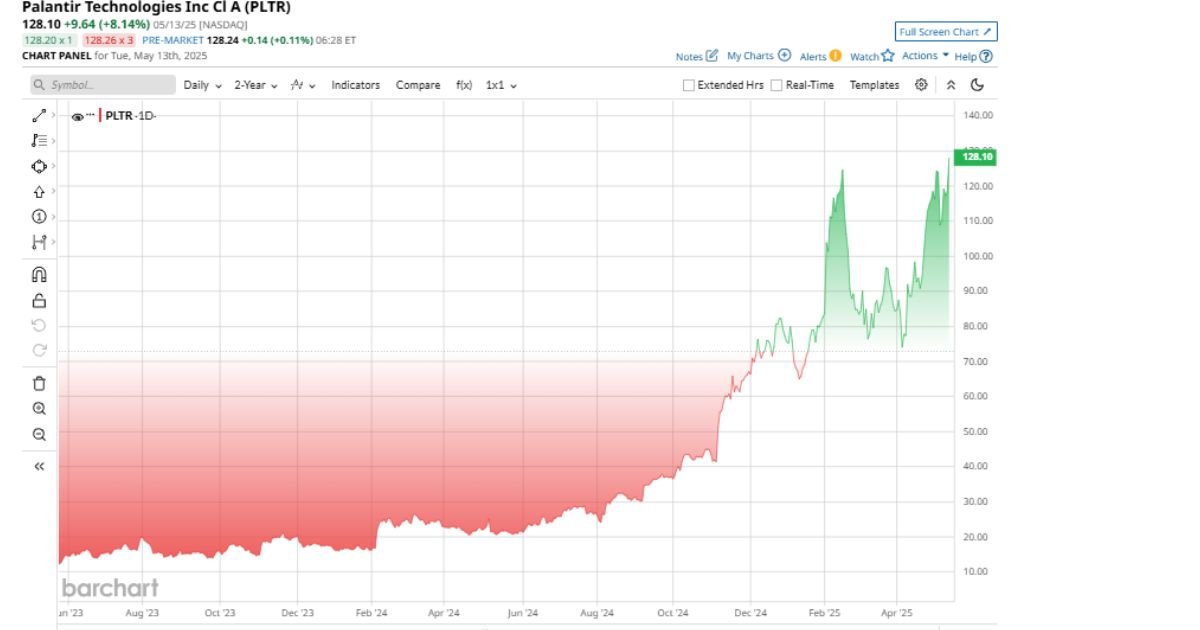Open the Daily interval dropdown

(x=202, y=85)
